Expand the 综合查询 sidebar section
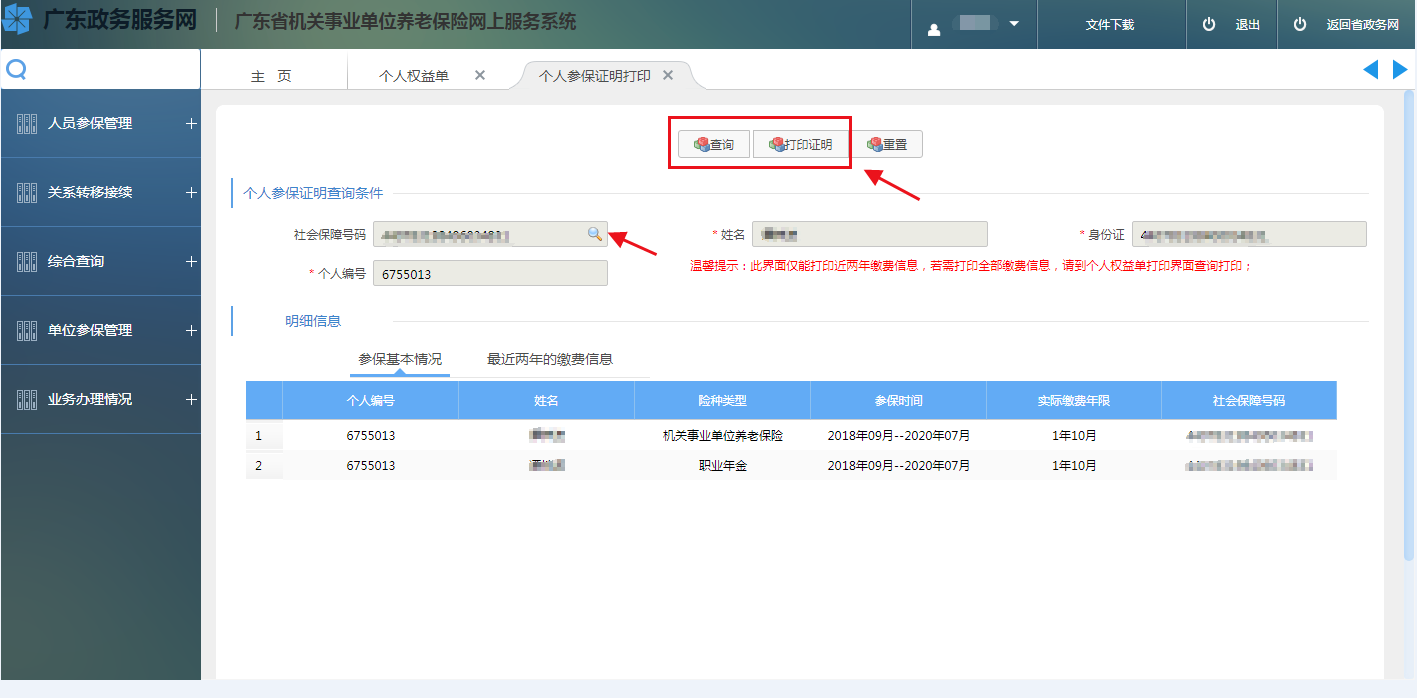The image size is (1417, 698). tap(191, 261)
